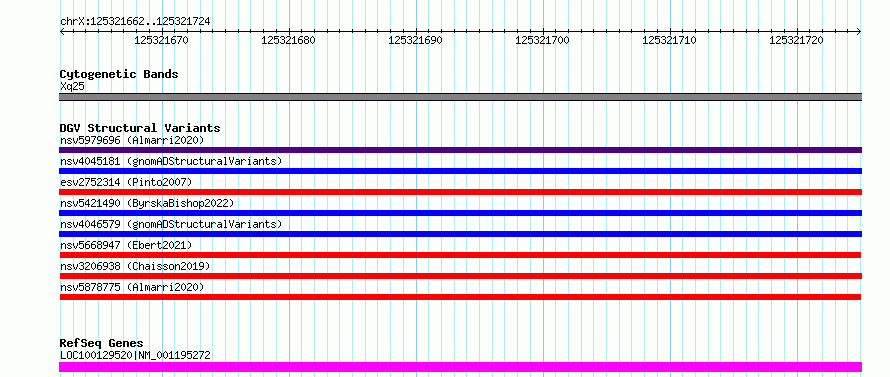Click the nsv3206938 (Chaisson2019) label
This screenshot has height=377, width=890.
(135, 266)
